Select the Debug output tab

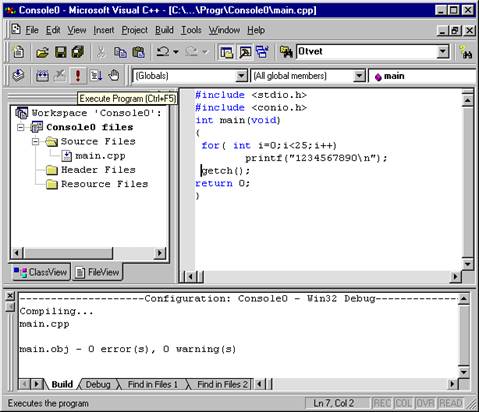(x=98, y=384)
